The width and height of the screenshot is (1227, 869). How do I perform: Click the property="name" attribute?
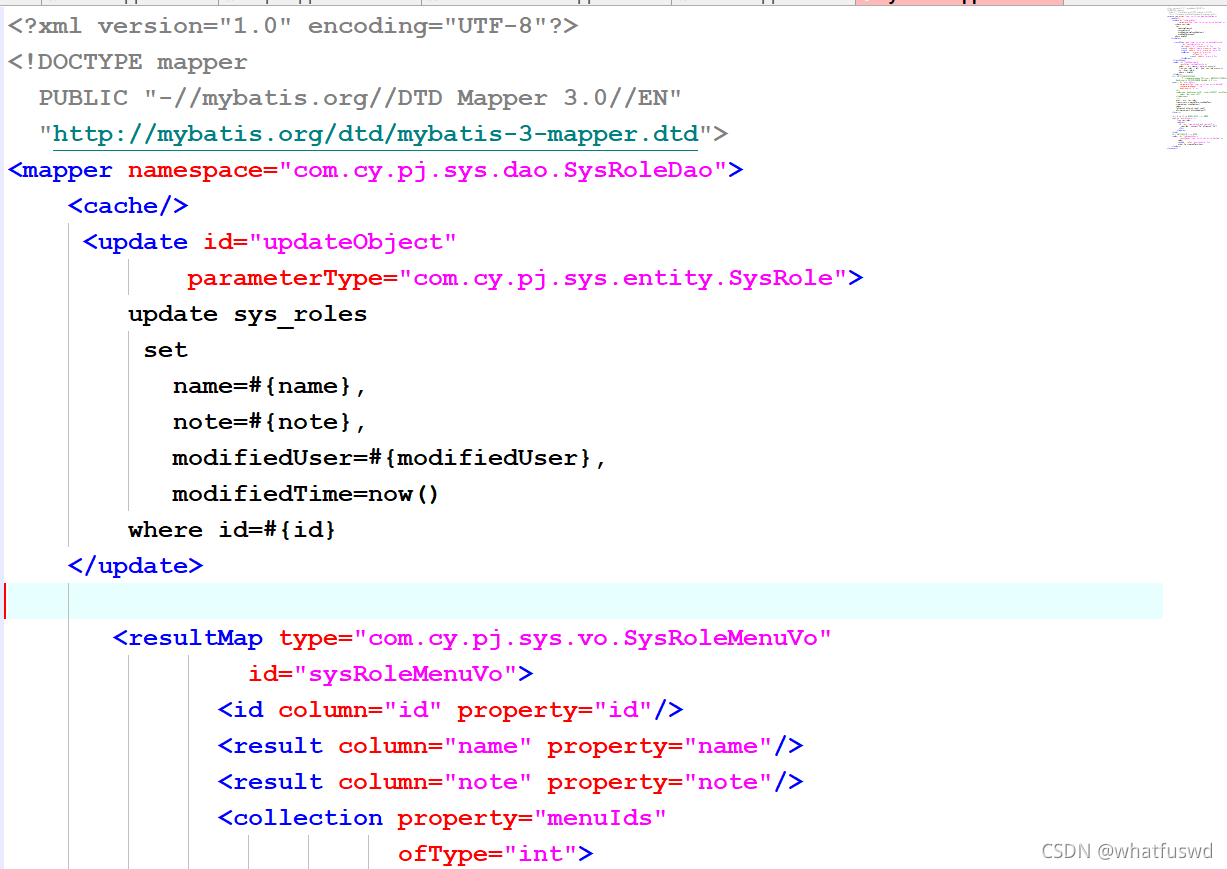[x=660, y=746]
